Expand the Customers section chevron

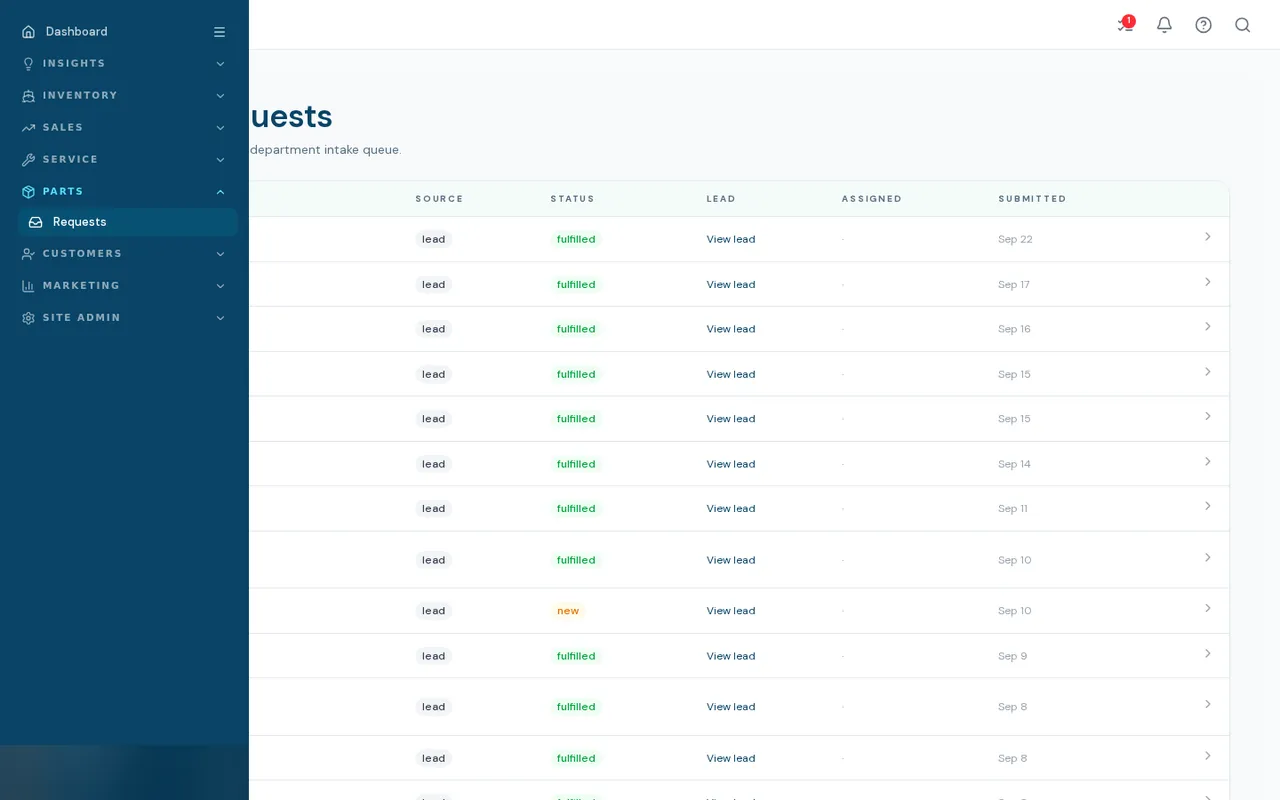pos(220,254)
